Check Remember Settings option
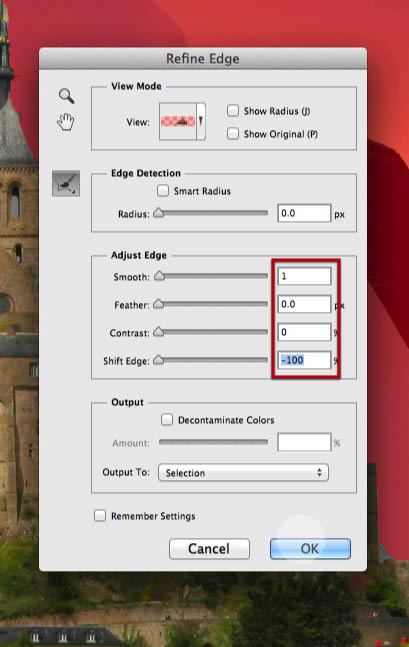The width and height of the screenshot is (409, 647). coord(100,516)
